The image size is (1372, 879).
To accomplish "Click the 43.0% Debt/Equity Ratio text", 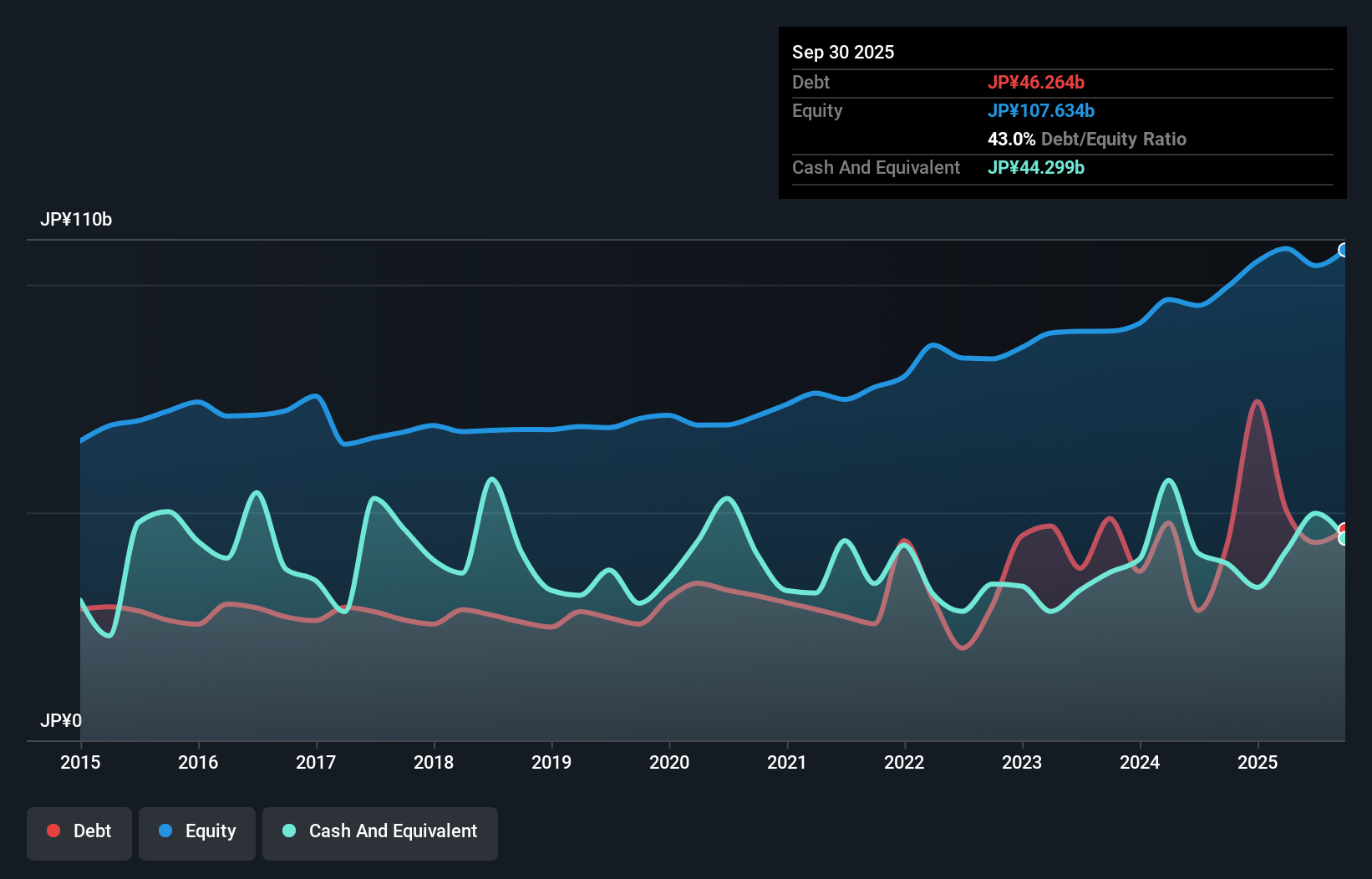I will 1086,139.
